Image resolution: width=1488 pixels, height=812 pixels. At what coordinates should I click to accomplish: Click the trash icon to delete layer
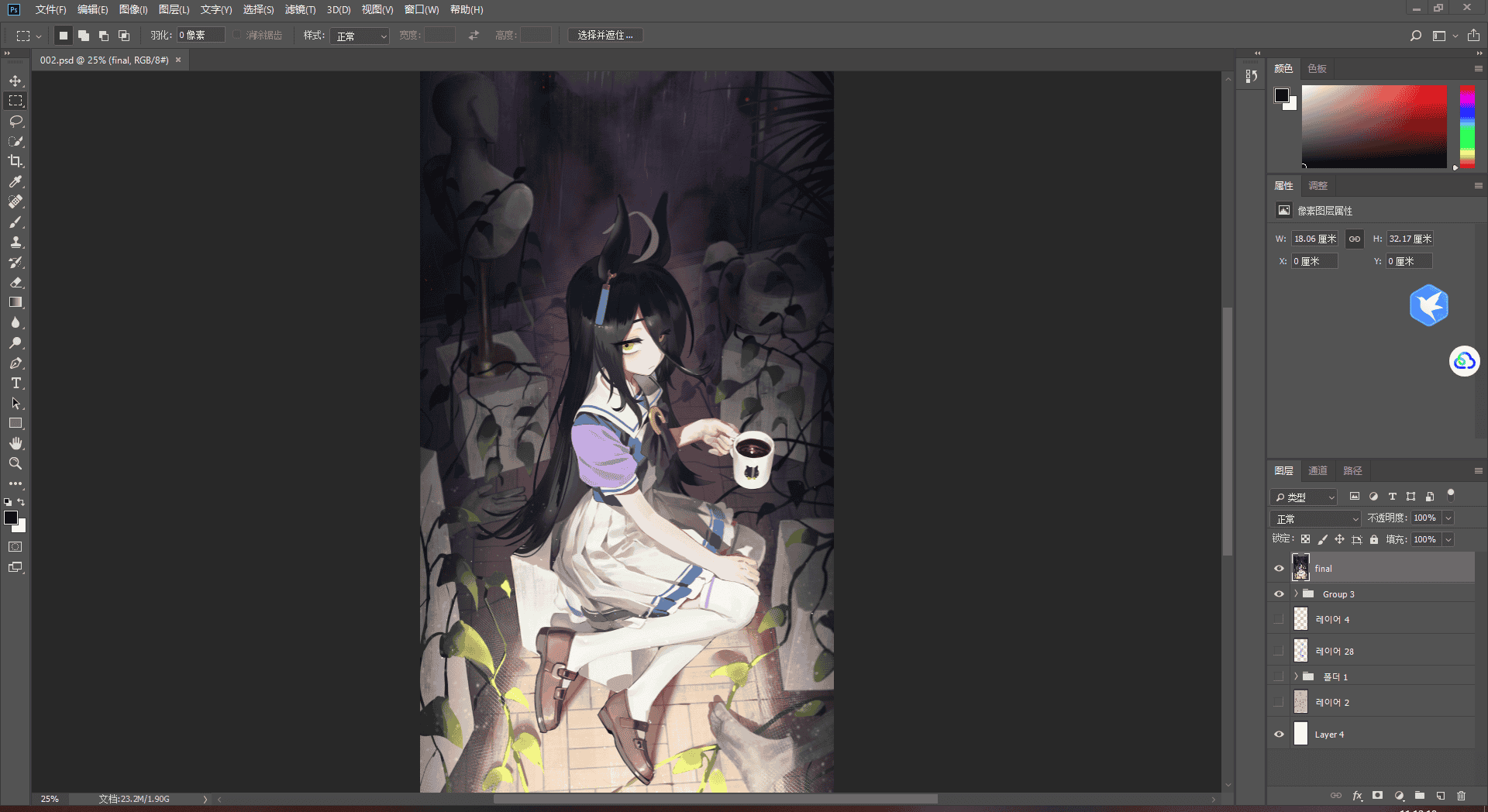point(1461,796)
